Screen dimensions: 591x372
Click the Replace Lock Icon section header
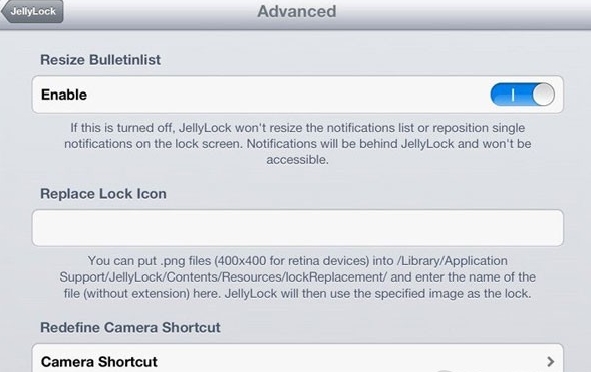click(103, 194)
